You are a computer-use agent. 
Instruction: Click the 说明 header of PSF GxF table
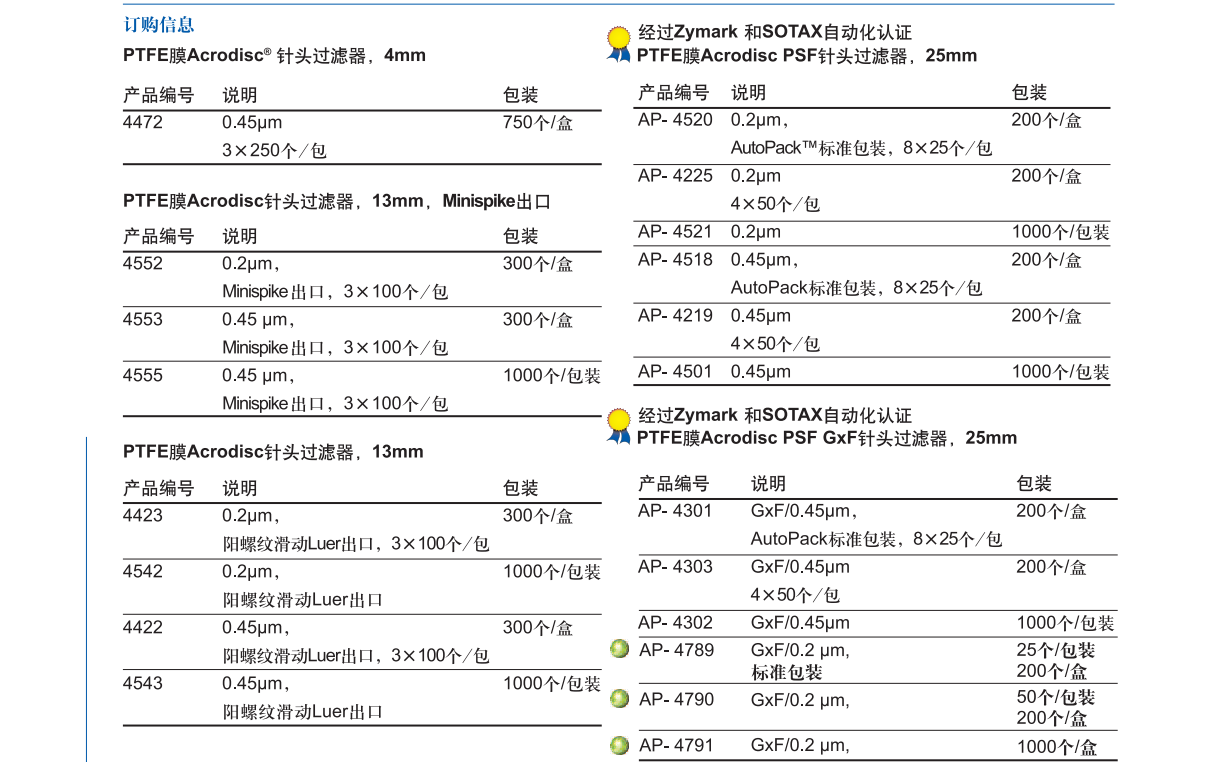pos(768,484)
